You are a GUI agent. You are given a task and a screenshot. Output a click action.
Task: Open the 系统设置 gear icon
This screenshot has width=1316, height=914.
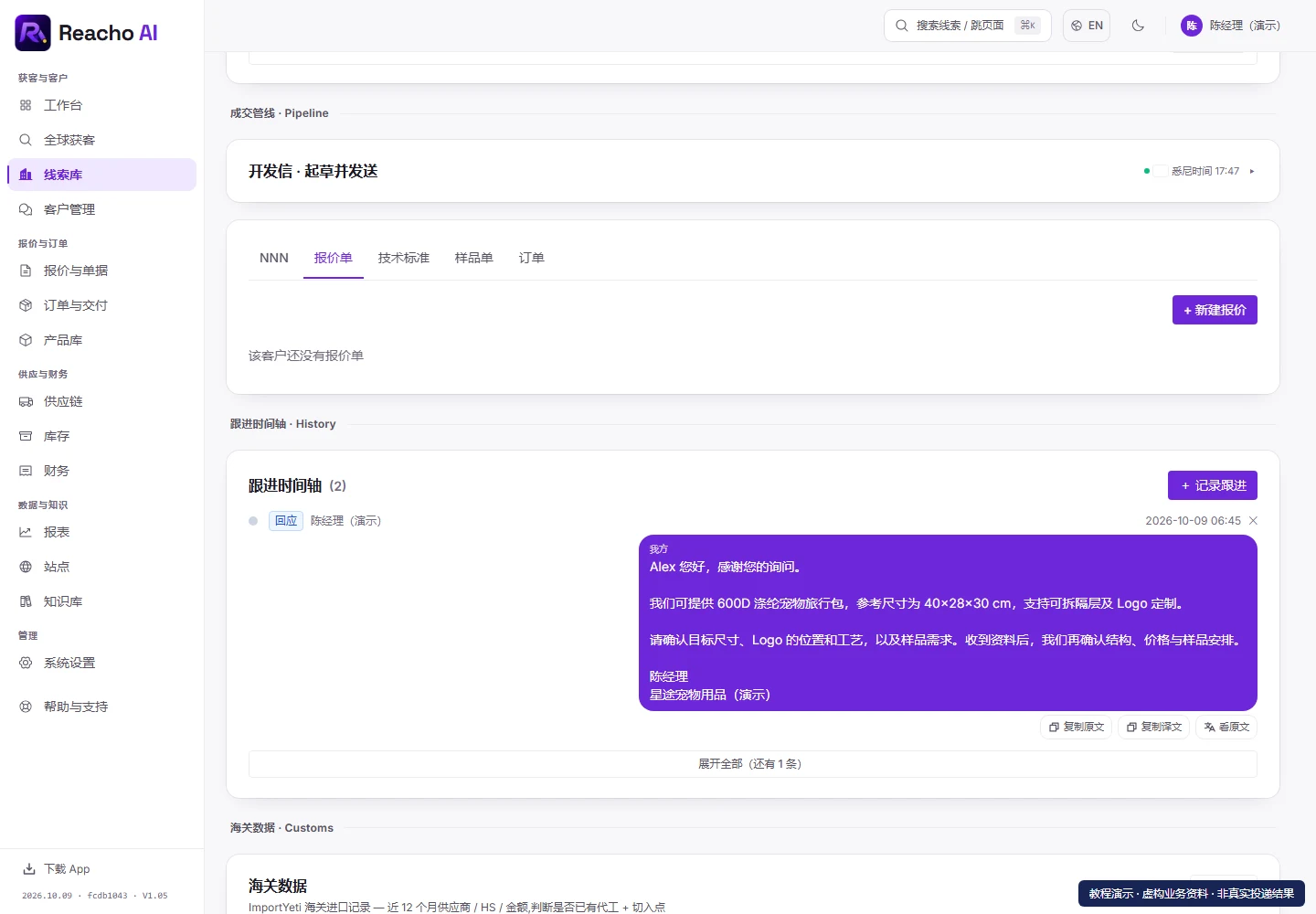(x=26, y=663)
